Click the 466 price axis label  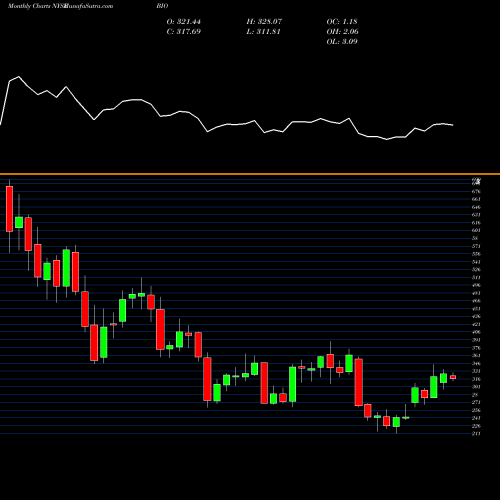pyautogui.click(x=476, y=301)
